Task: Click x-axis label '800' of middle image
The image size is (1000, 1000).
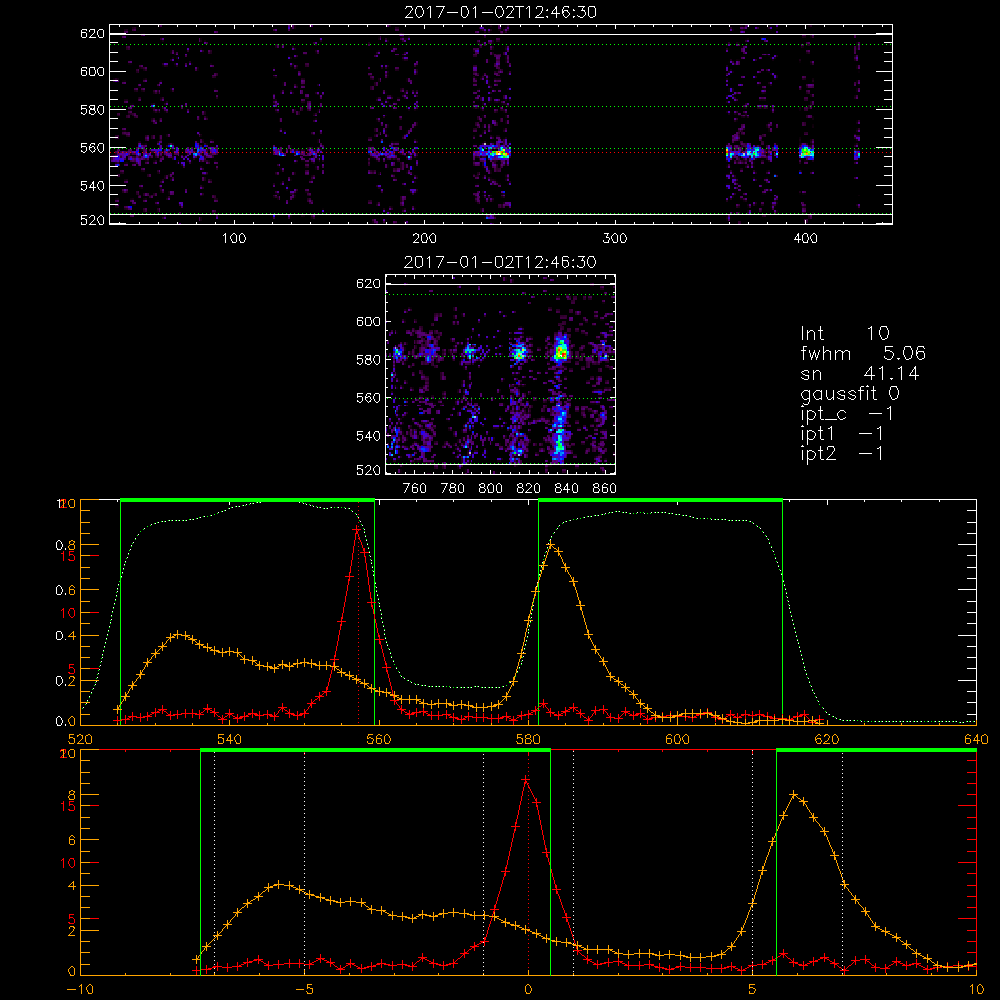Action: click(x=491, y=489)
